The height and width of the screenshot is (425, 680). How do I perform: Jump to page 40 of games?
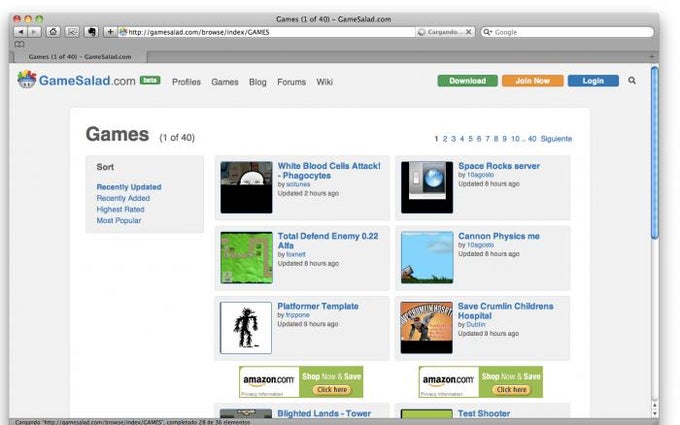532,139
